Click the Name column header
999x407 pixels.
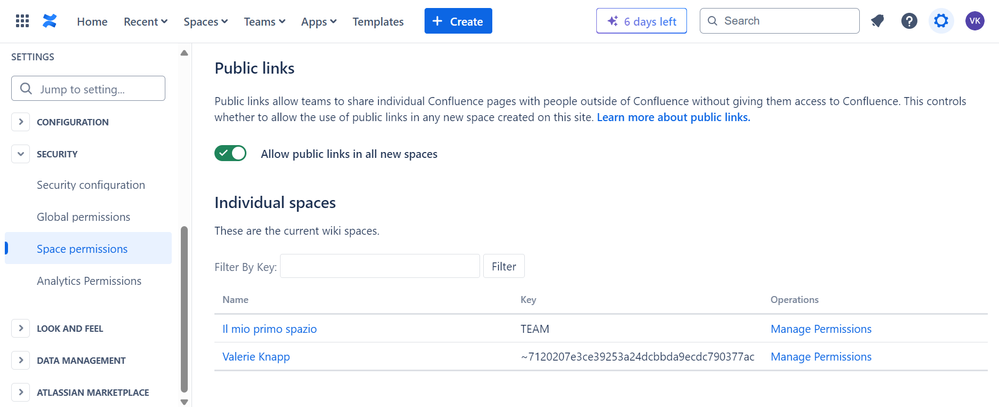[235, 299]
